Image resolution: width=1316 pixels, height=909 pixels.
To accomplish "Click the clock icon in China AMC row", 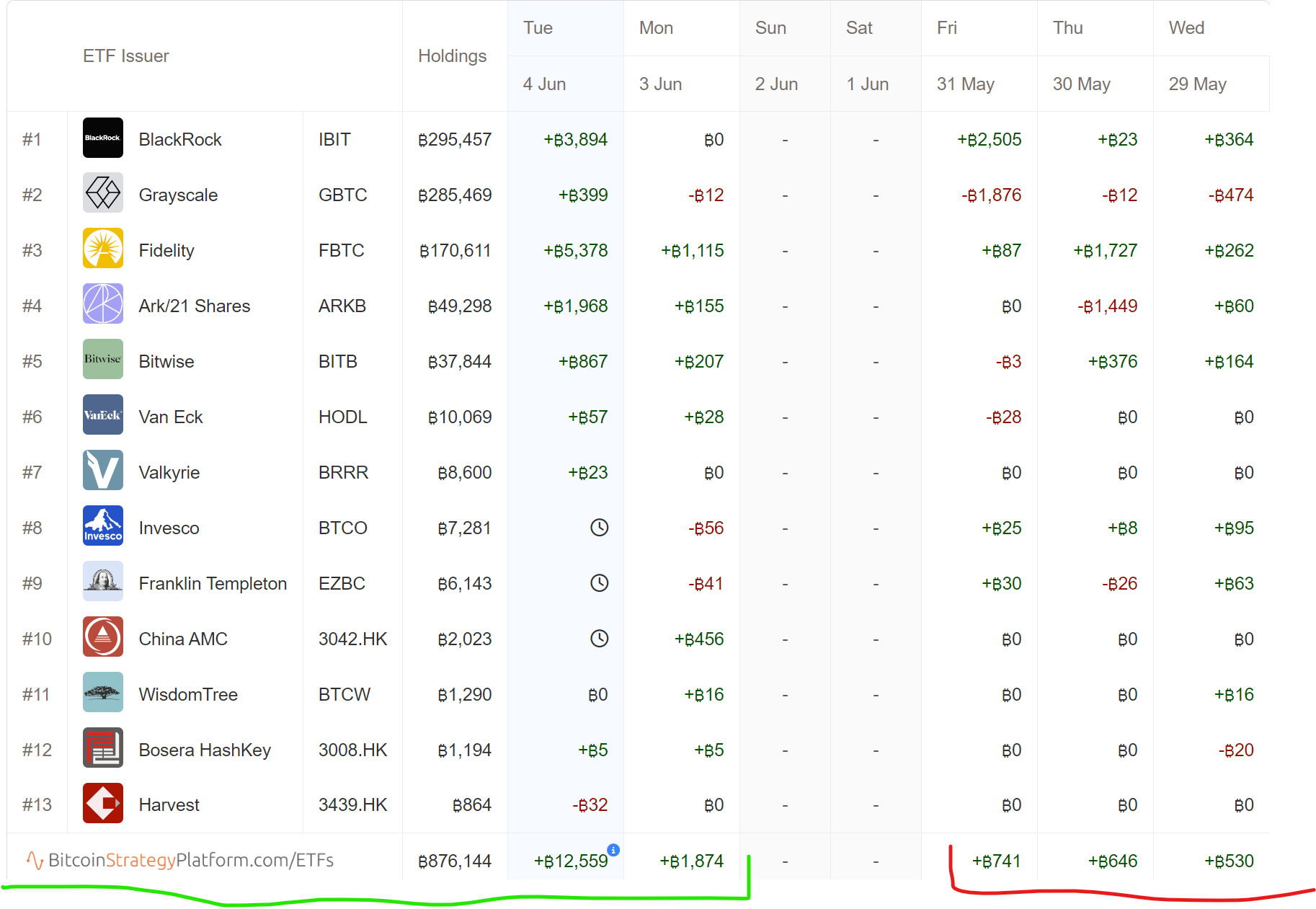I will click(x=599, y=639).
